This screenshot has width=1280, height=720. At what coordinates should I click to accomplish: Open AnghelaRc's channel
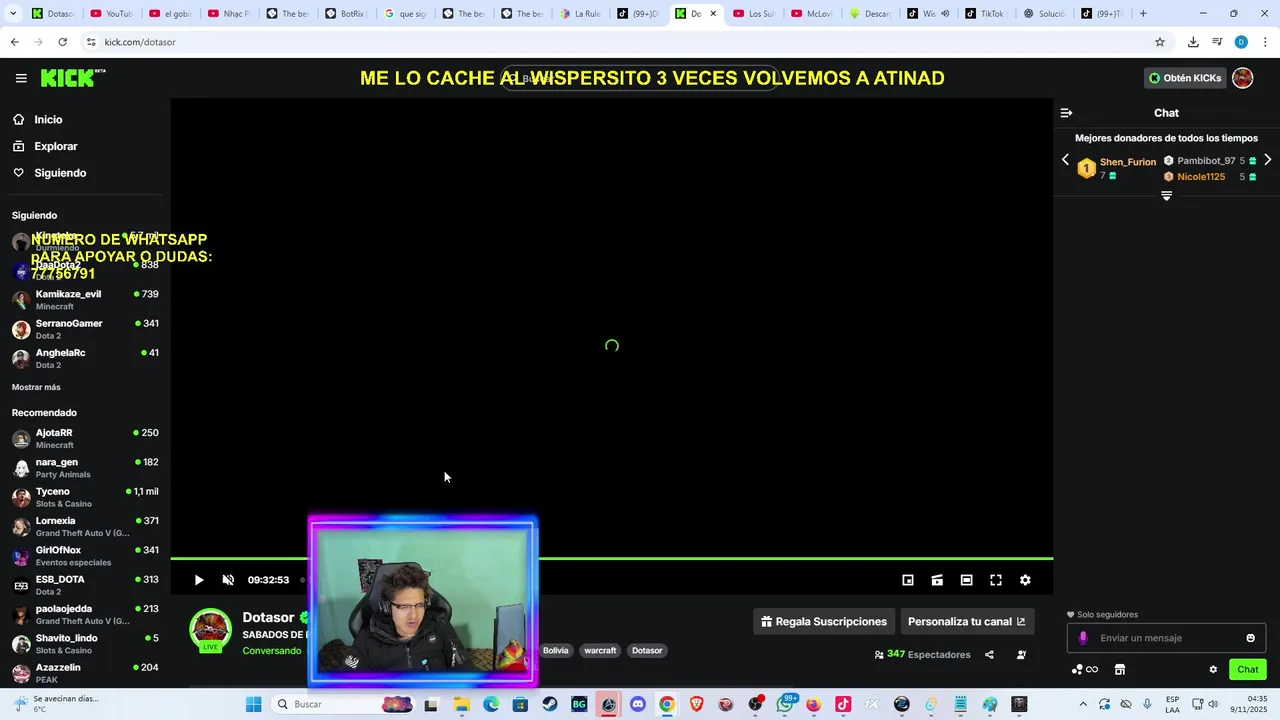coord(85,358)
